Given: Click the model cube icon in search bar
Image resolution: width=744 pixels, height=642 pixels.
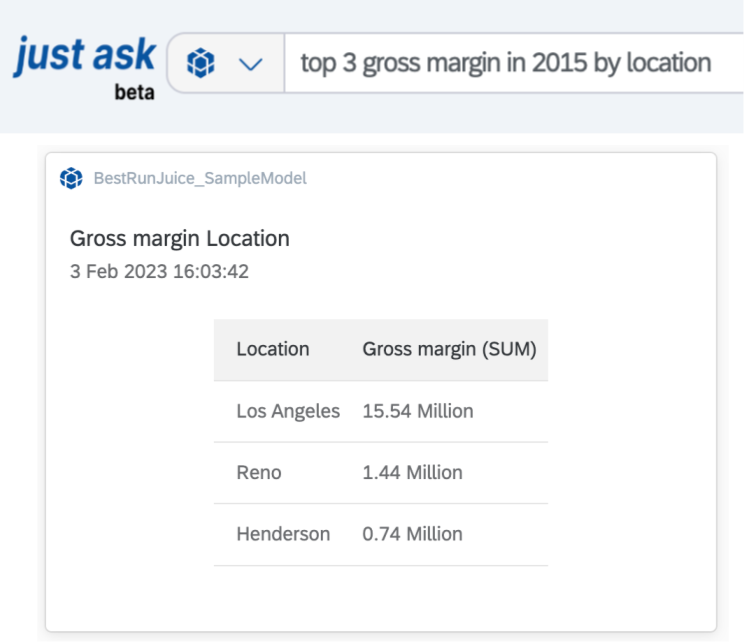Looking at the screenshot, I should pos(201,63).
